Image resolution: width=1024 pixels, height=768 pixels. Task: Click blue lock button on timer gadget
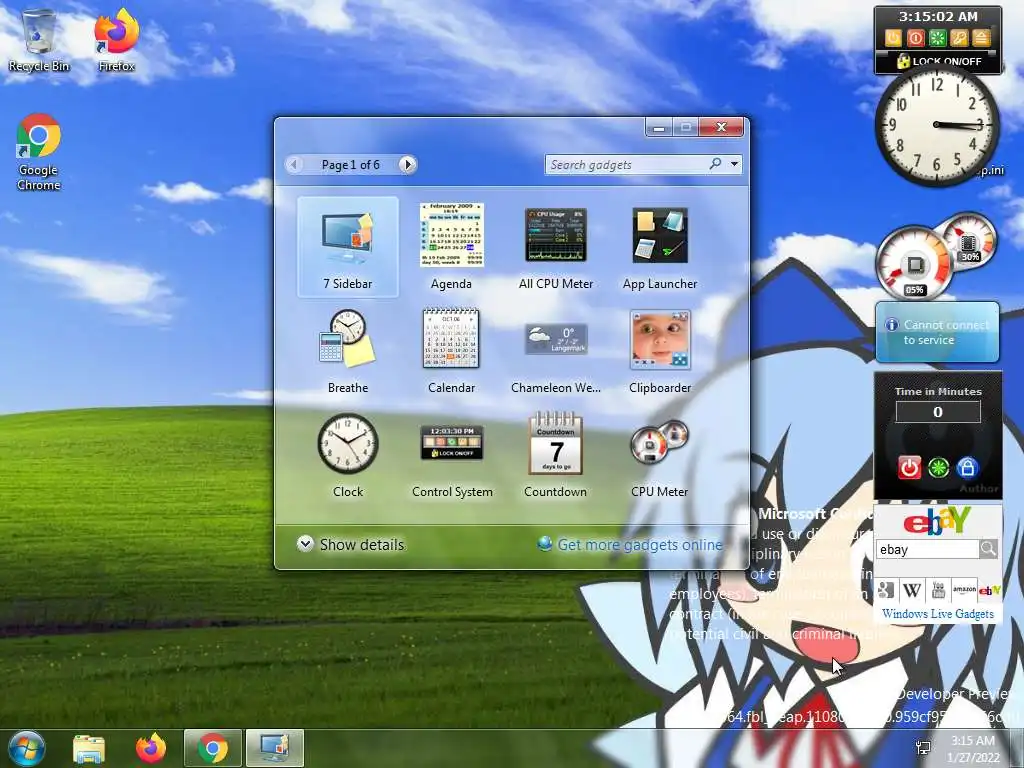pyautogui.click(x=967, y=468)
